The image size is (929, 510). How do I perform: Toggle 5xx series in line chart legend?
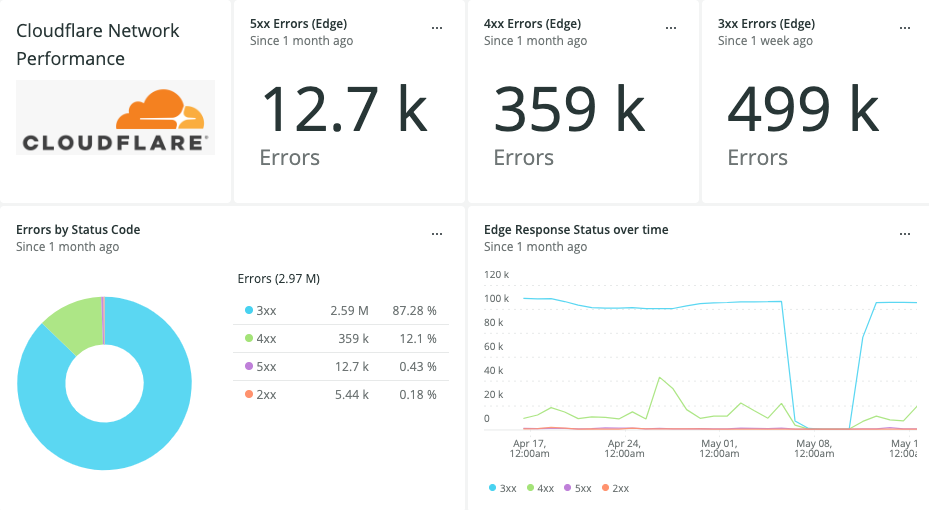(x=578, y=488)
